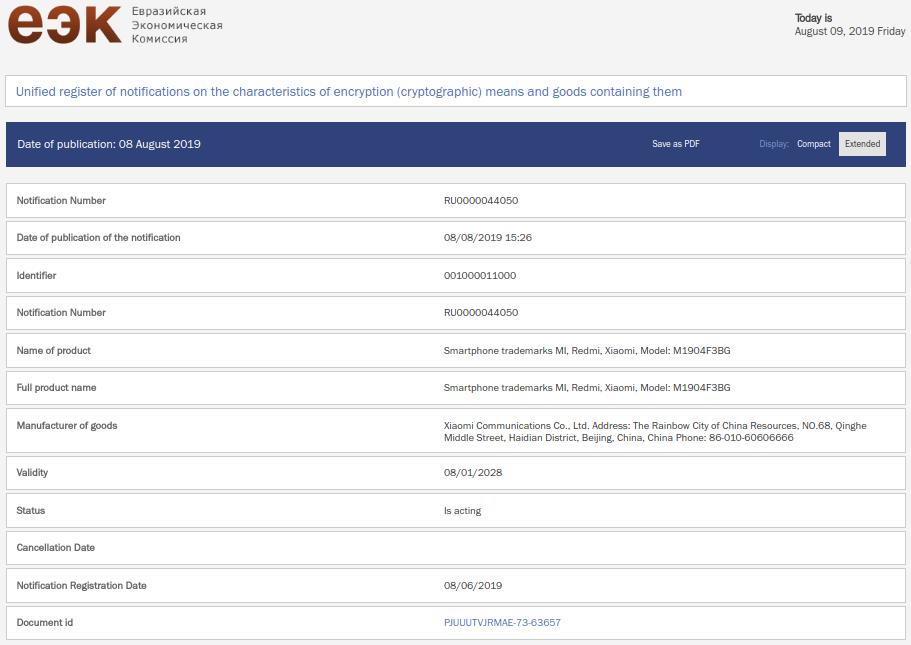This screenshot has height=645, width=911.
Task: Click the Cancellation Date row label
Action: (56, 548)
